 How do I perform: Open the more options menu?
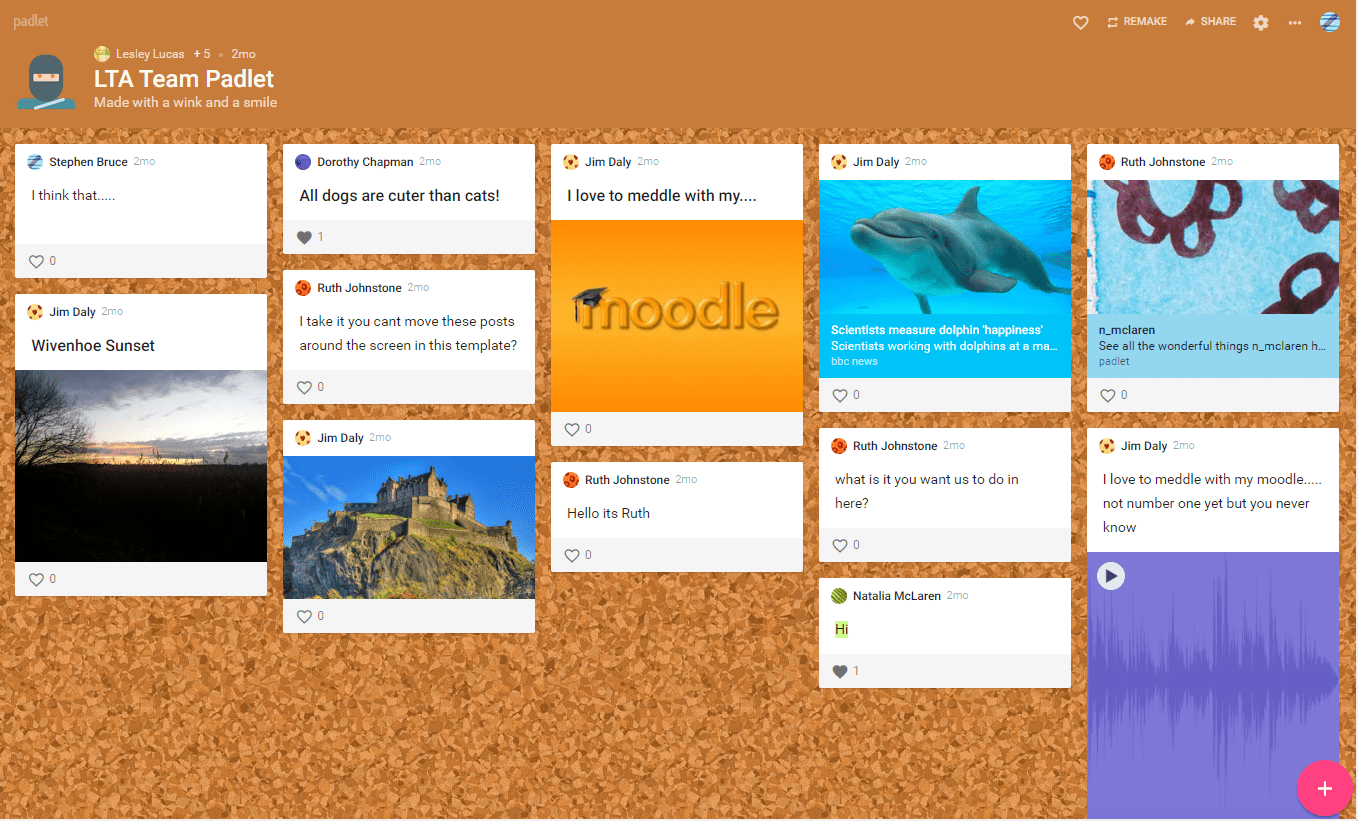click(1294, 21)
